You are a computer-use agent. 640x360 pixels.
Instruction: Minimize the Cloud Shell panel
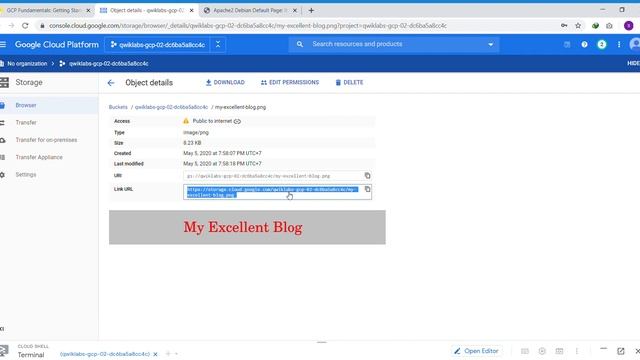[x=603, y=349]
